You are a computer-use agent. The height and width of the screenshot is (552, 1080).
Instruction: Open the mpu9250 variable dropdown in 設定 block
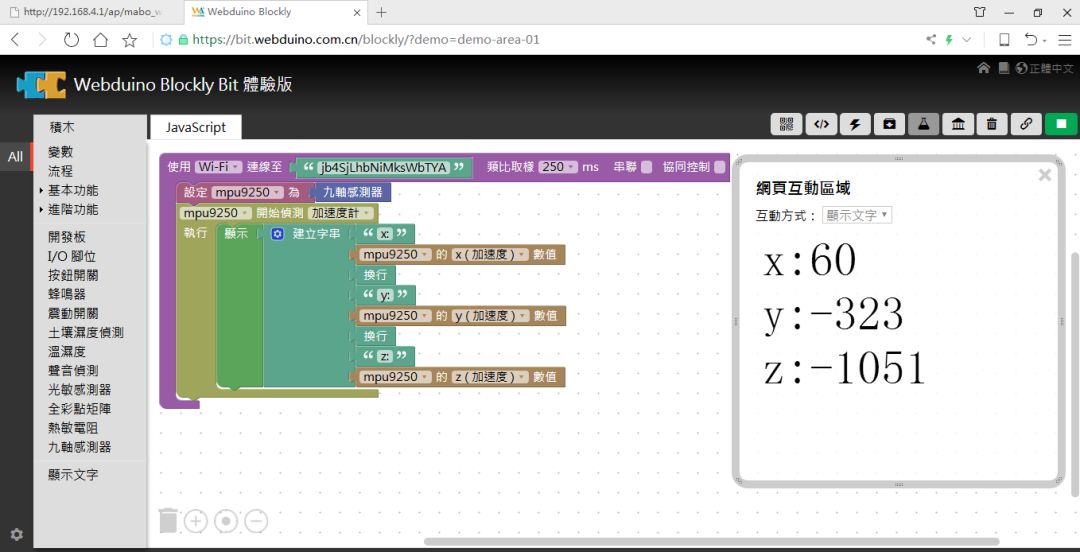[x=247, y=192]
